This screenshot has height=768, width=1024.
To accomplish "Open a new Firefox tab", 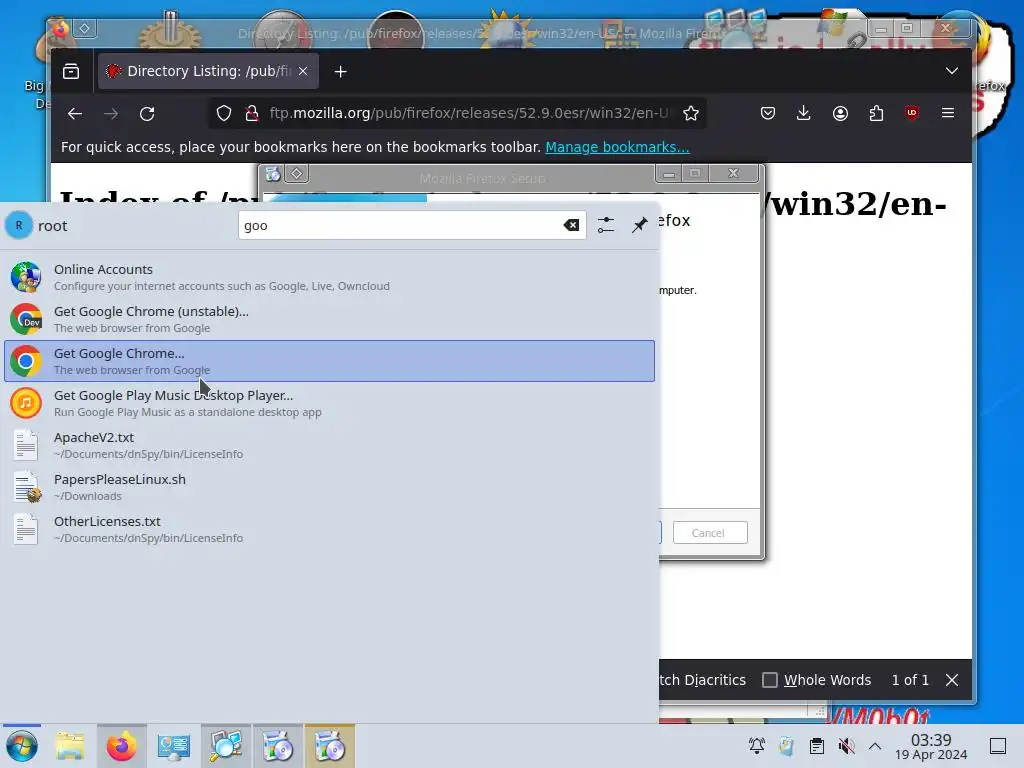I will 340,71.
